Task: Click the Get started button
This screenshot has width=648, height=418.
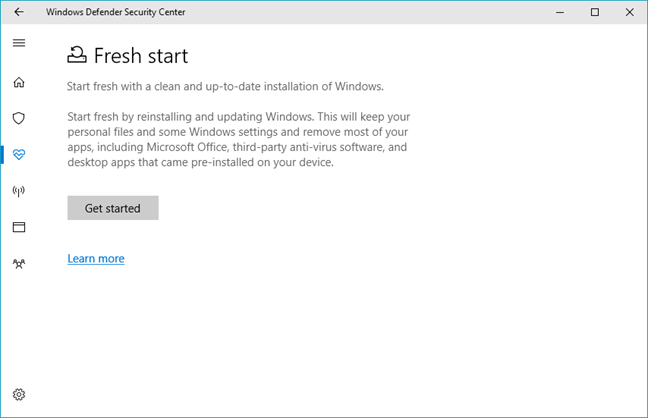Action: 113,208
